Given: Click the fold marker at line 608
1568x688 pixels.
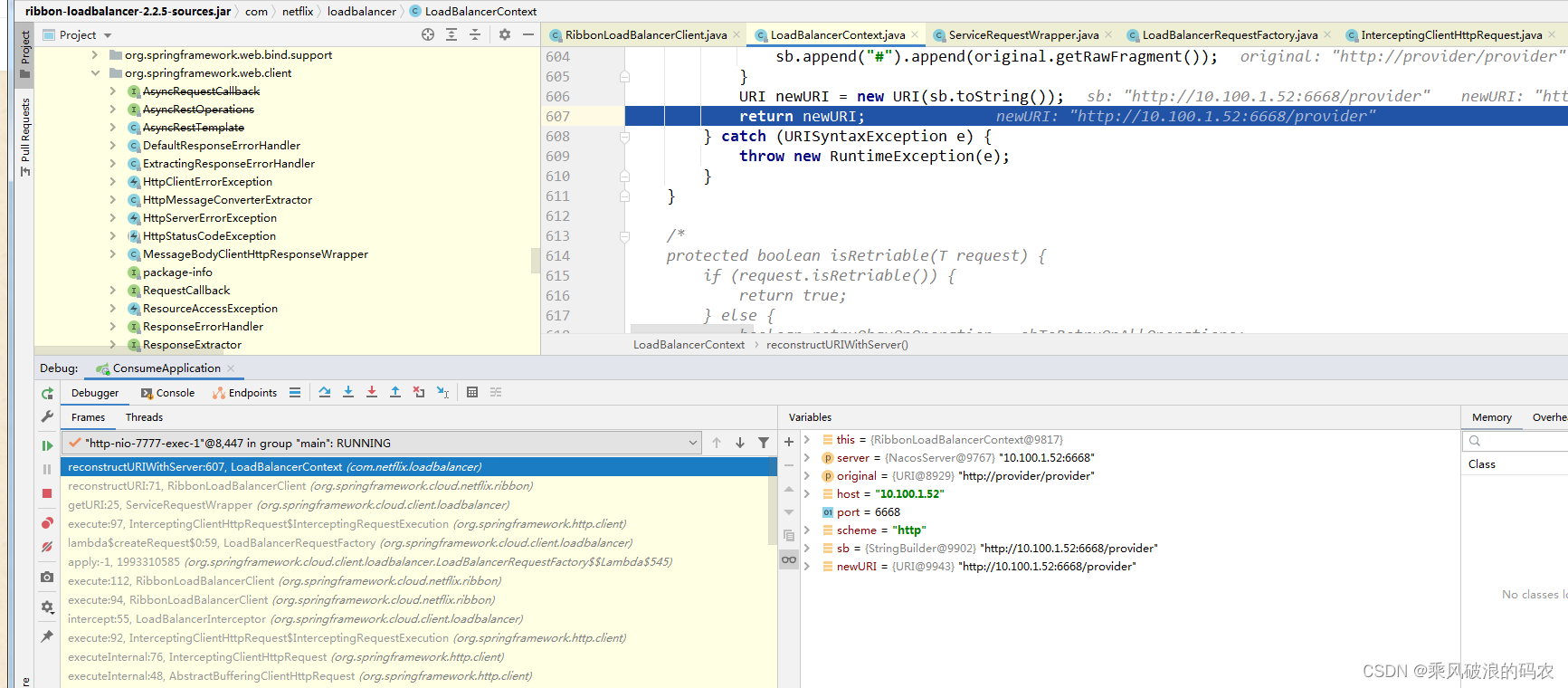Looking at the screenshot, I should (x=624, y=137).
